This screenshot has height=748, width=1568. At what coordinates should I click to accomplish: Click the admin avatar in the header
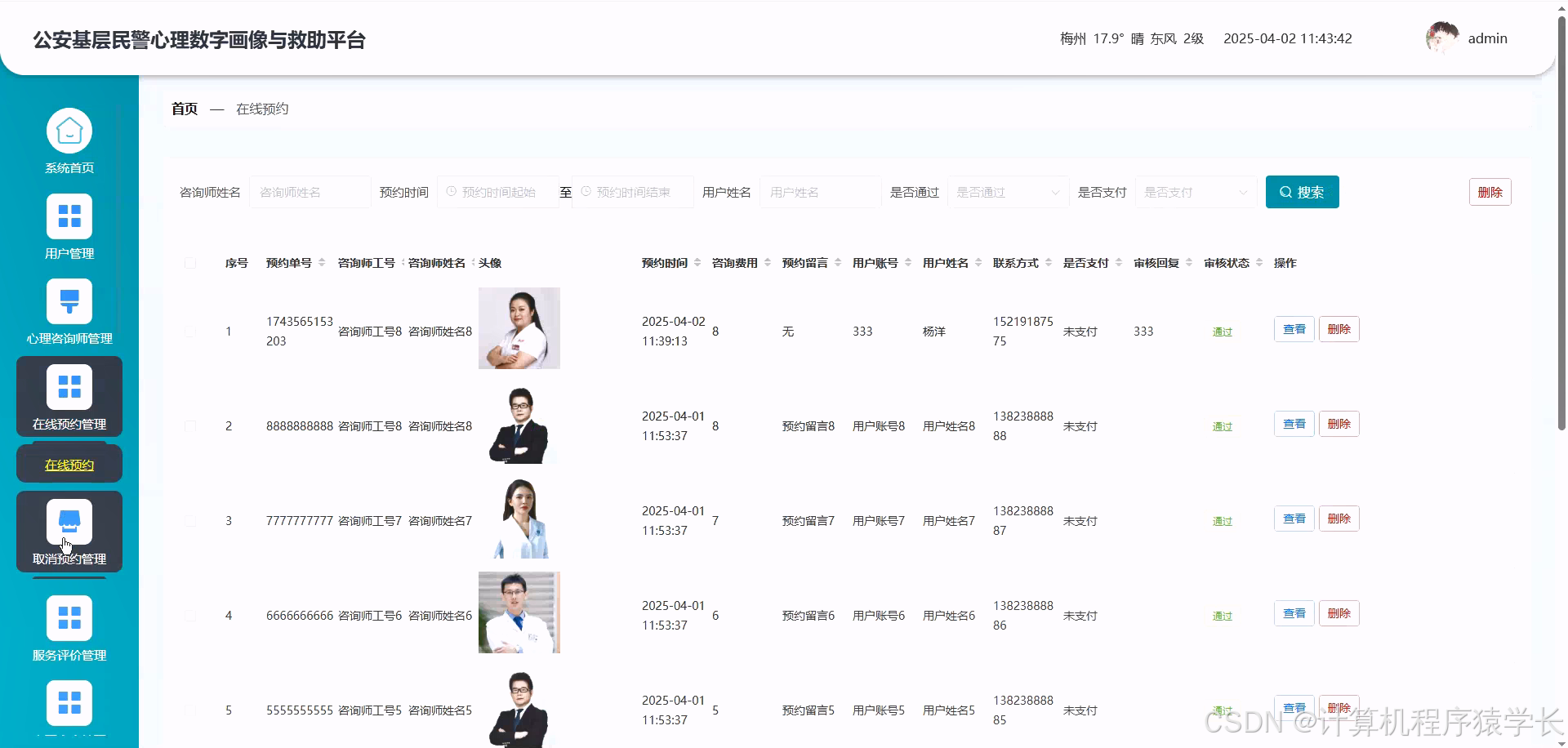(1442, 37)
